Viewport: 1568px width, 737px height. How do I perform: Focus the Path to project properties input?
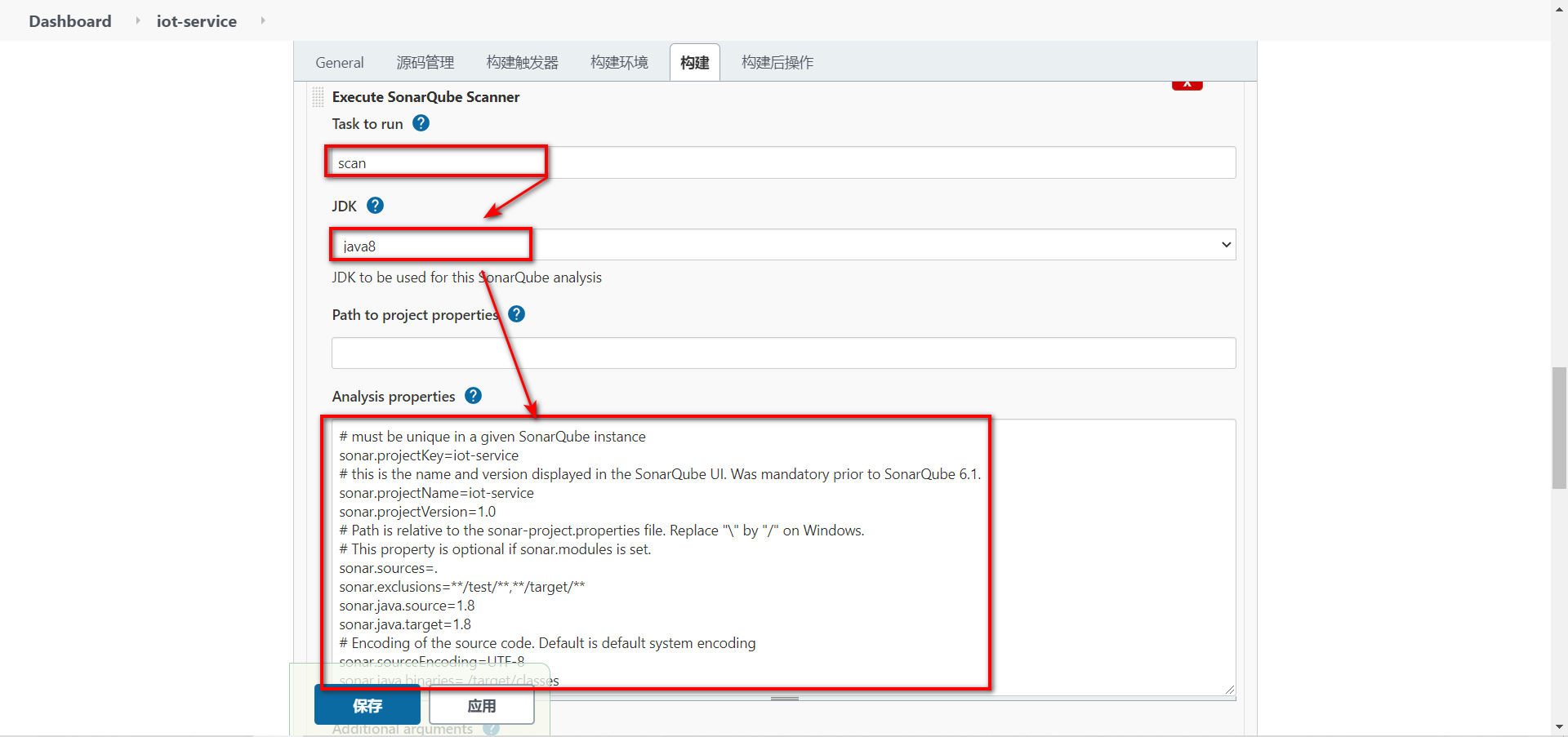[783, 353]
